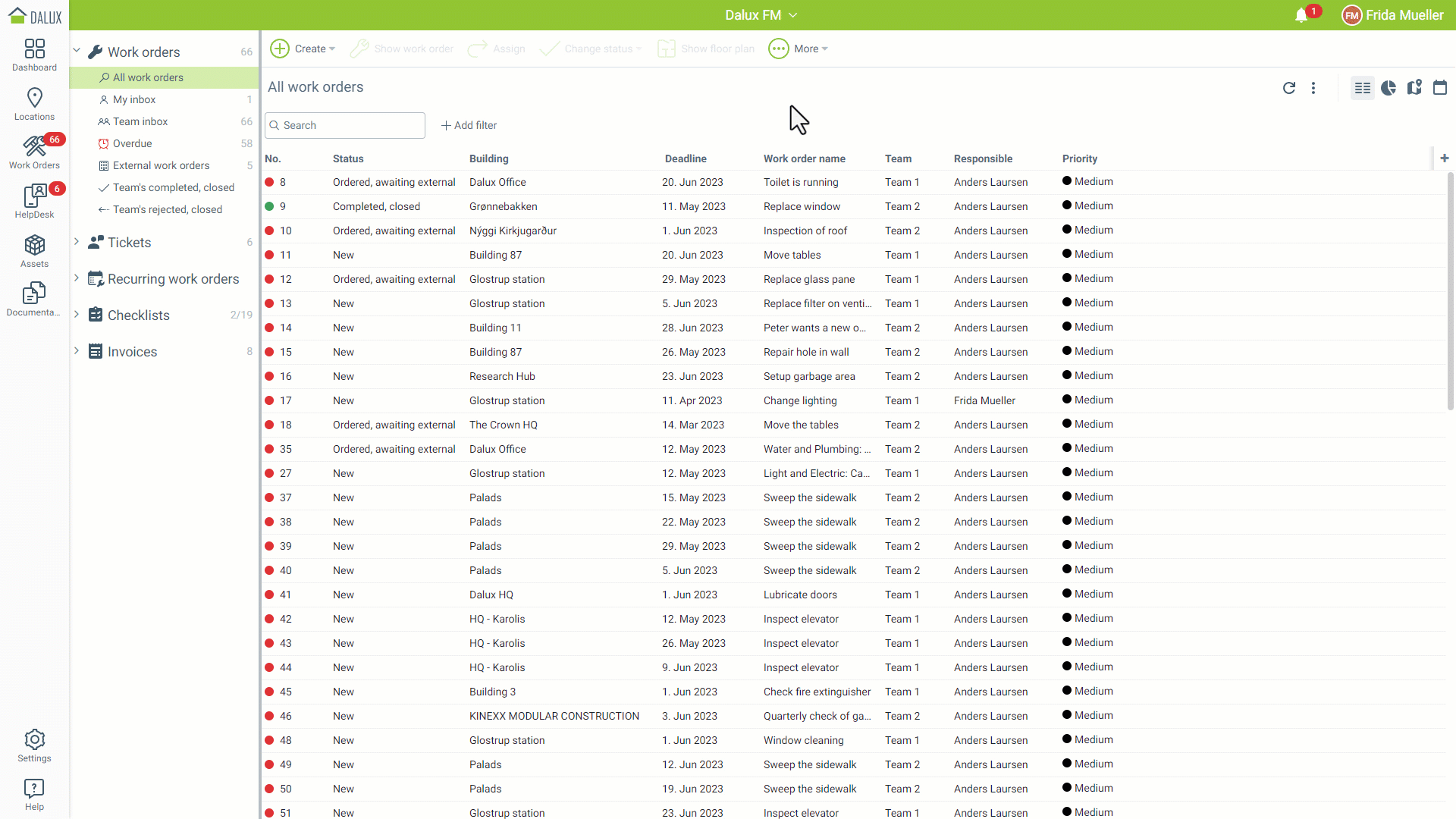The image size is (1456, 819).
Task: Switch to calendar view
Action: coord(1440,88)
